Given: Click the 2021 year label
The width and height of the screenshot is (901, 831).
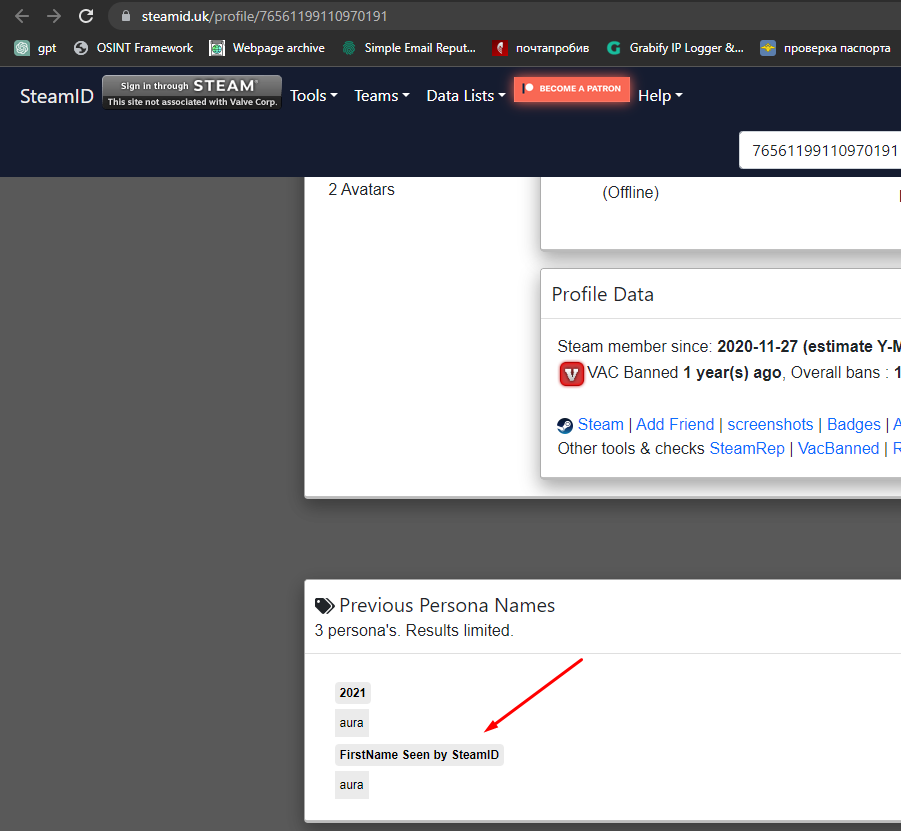Looking at the screenshot, I should coord(352,693).
